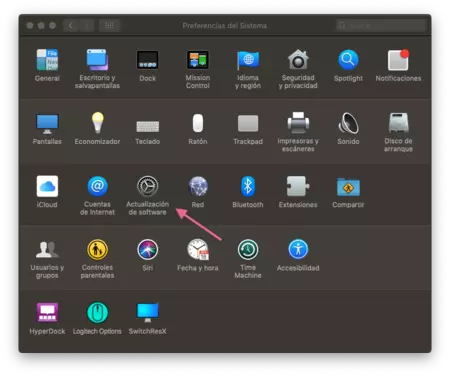Click the back navigation arrow
The width and height of the screenshot is (450, 376).
[70, 26]
